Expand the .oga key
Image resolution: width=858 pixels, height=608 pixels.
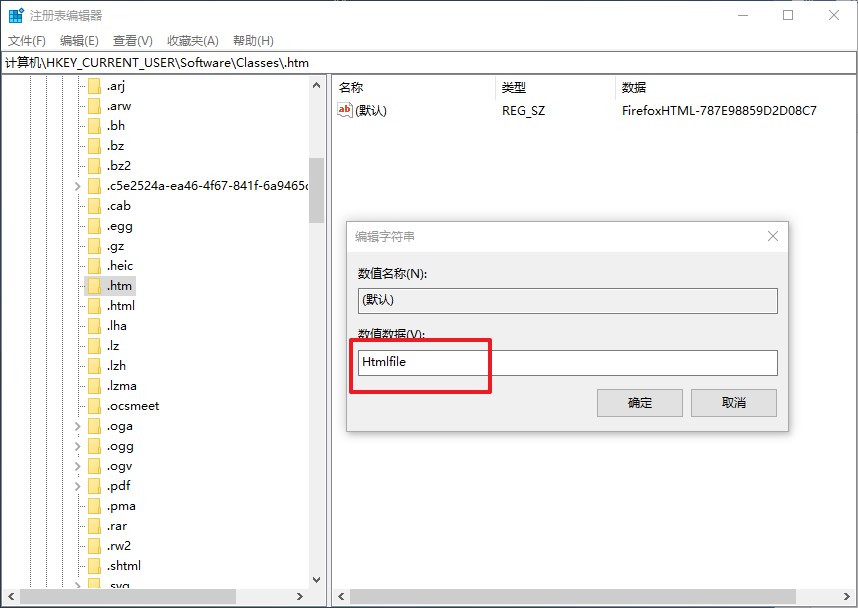tap(77, 426)
